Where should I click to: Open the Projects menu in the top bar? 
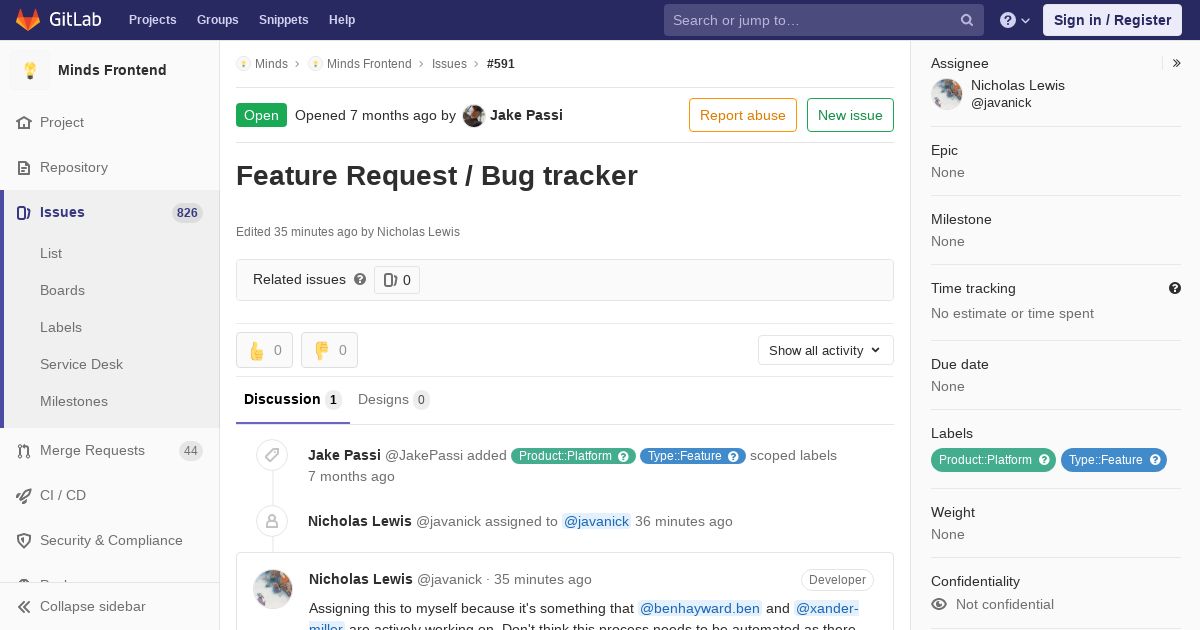click(152, 20)
